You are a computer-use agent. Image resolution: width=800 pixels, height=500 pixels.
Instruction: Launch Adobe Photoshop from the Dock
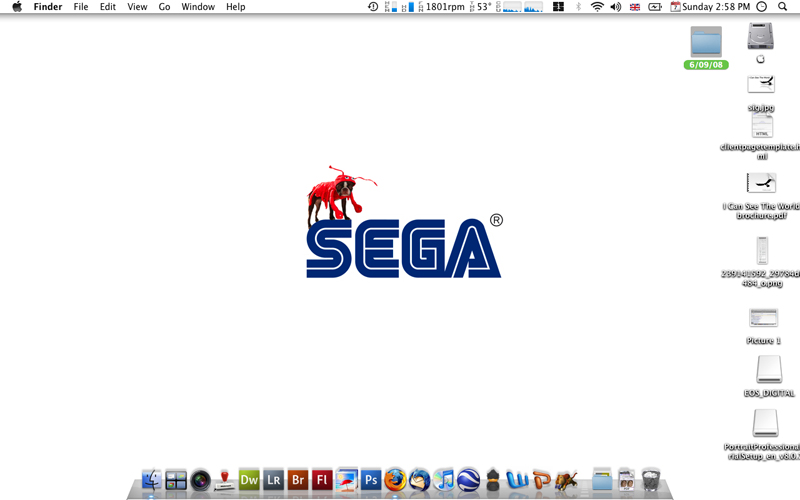click(371, 480)
